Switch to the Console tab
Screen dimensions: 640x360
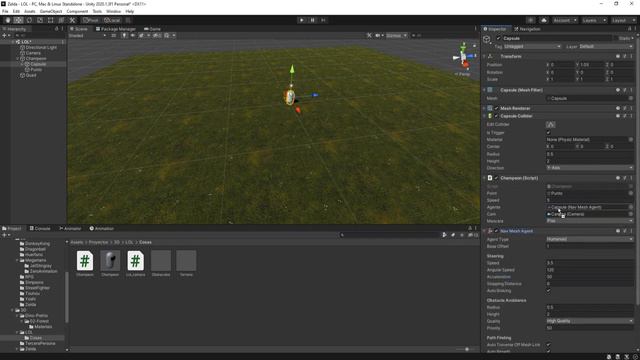point(40,229)
